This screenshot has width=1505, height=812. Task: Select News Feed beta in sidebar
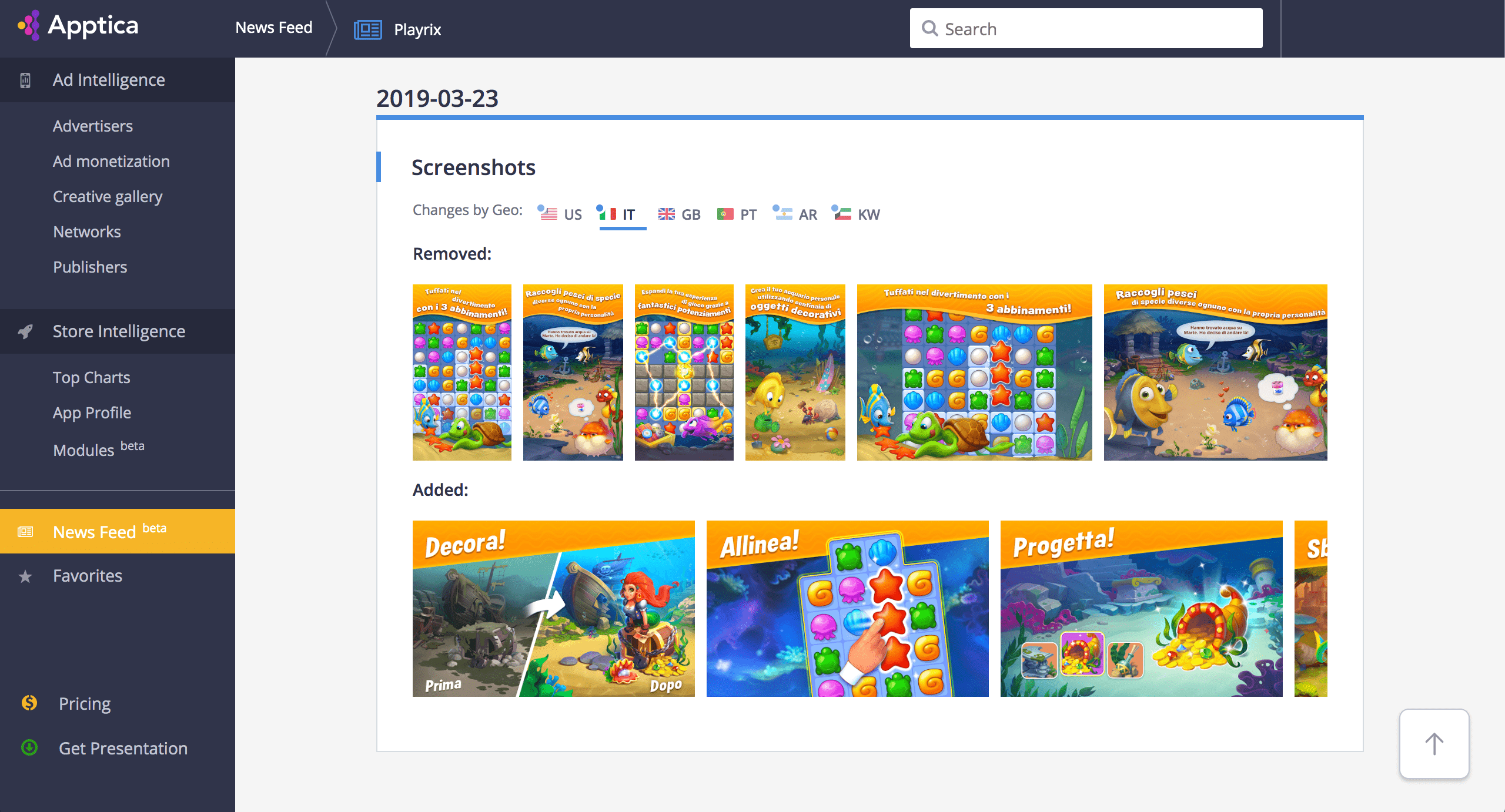click(x=118, y=531)
